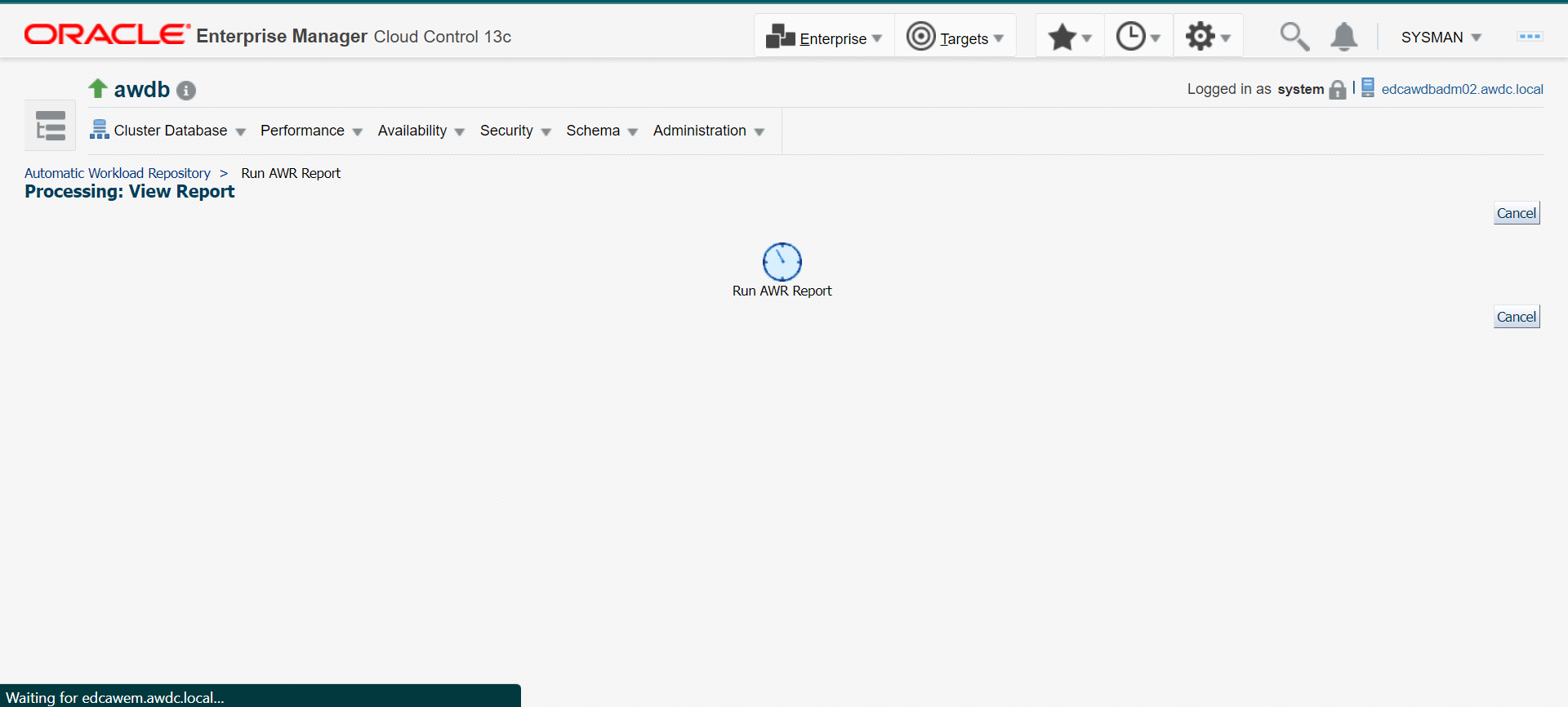Click the awdb target information icon
The height and width of the screenshot is (707, 1568).
tap(186, 91)
